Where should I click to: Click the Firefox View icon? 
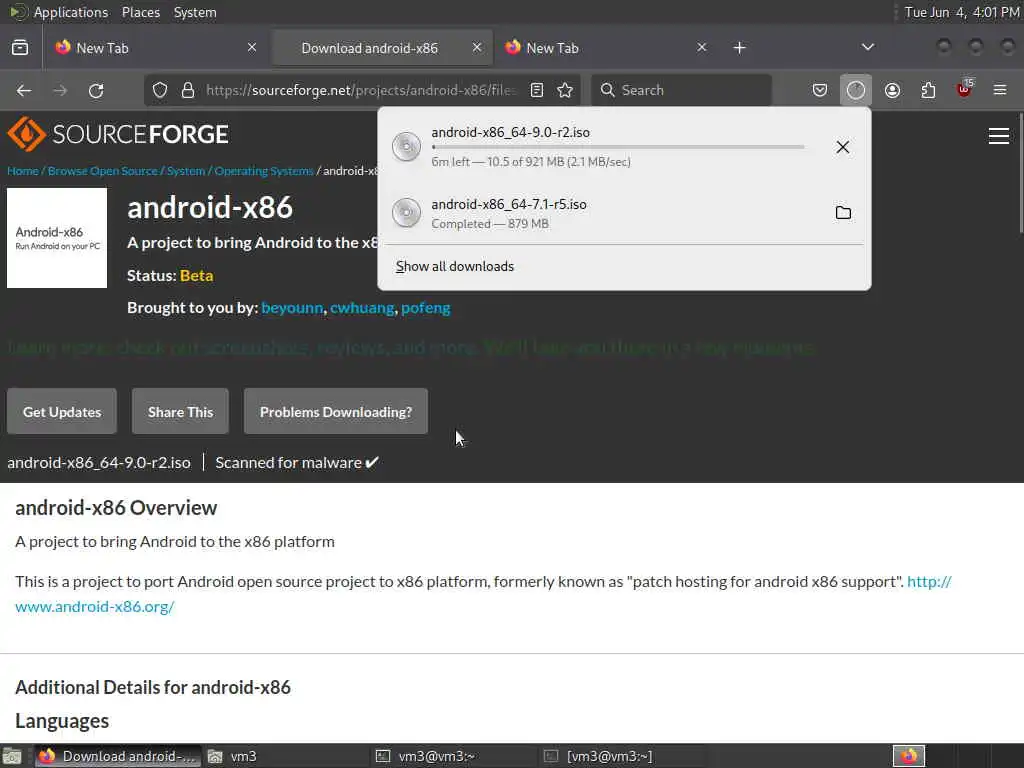[x=20, y=48]
